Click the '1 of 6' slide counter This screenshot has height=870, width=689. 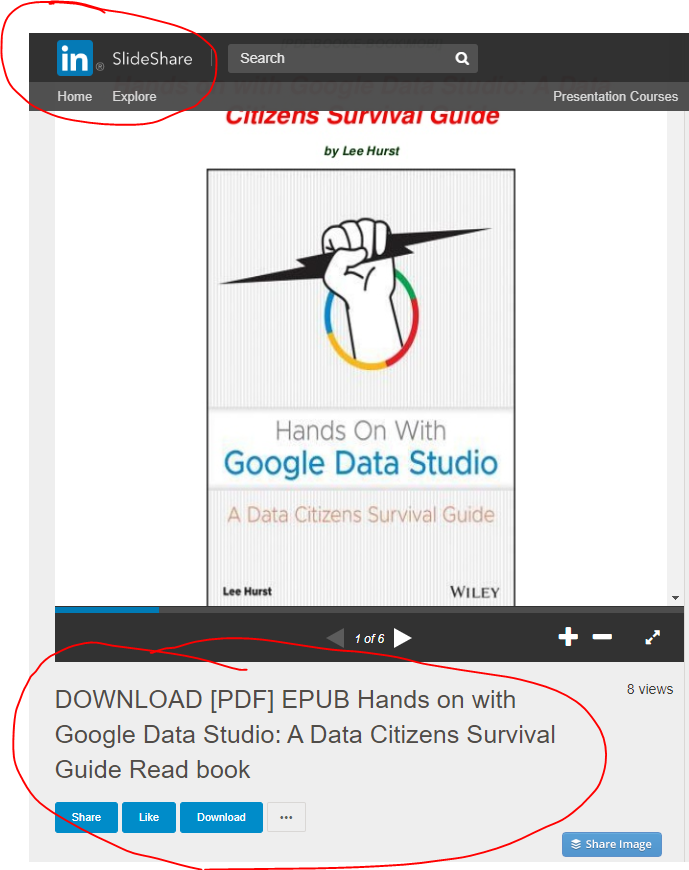[369, 639]
